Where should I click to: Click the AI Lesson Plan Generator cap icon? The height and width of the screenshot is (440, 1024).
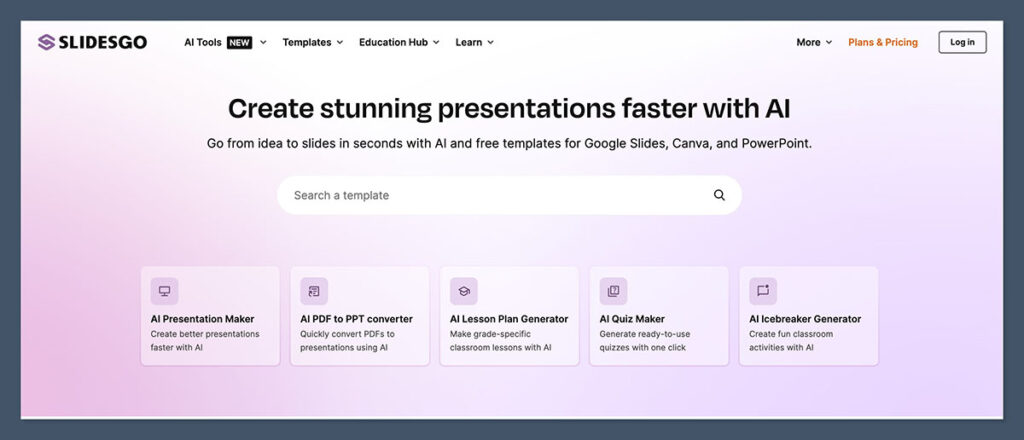click(464, 291)
